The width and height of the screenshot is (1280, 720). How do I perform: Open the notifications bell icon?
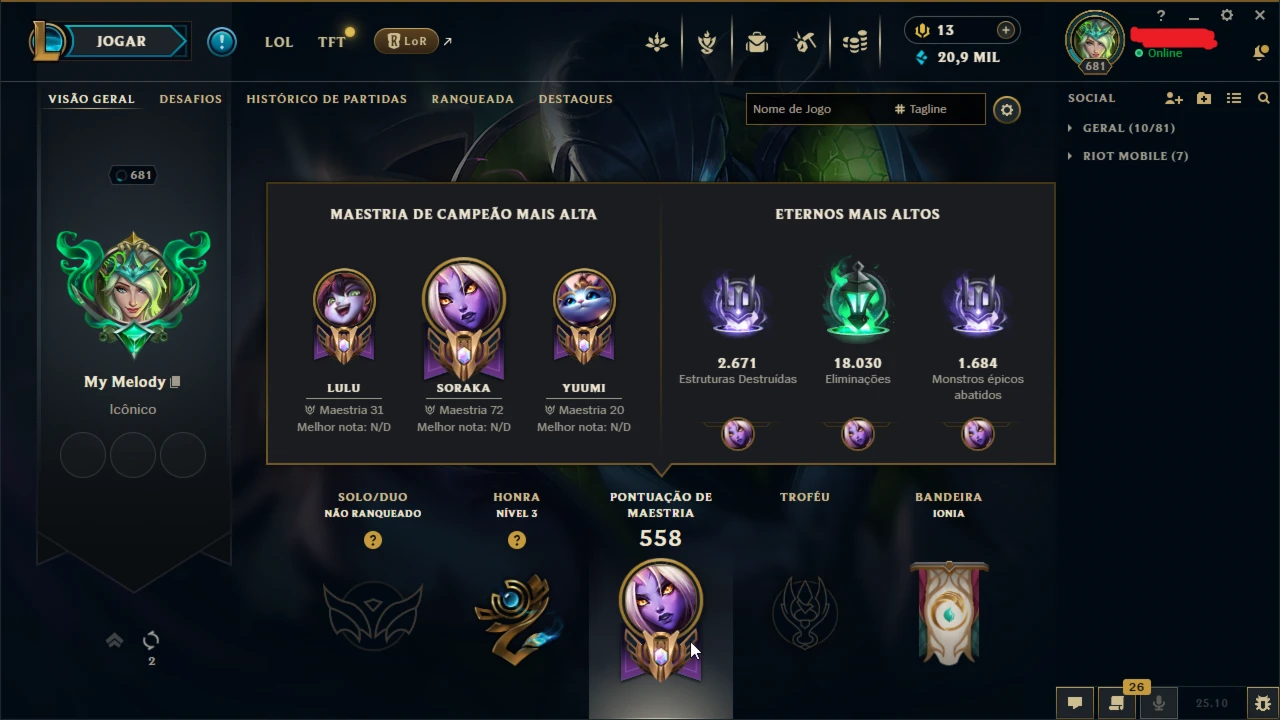[1260, 52]
